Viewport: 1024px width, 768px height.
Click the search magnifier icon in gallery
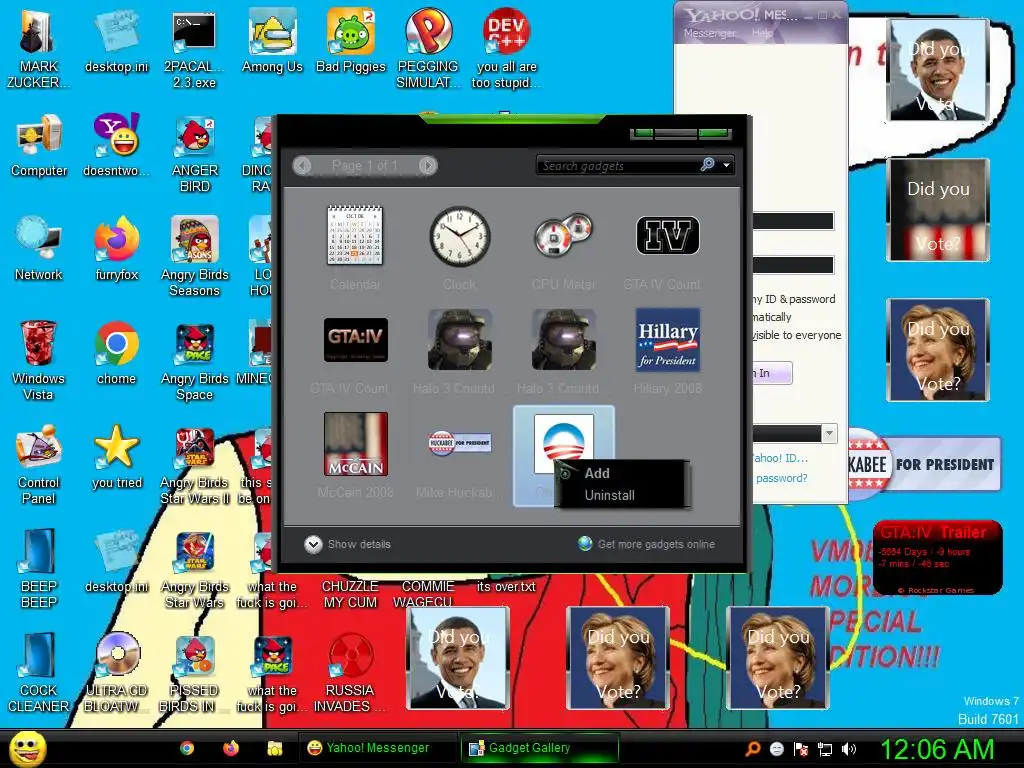707,165
